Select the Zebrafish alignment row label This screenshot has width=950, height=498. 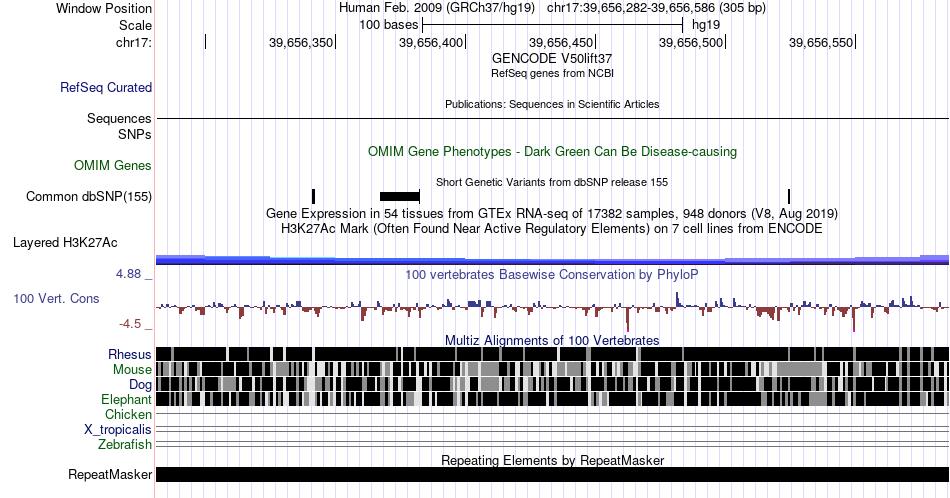point(125,445)
